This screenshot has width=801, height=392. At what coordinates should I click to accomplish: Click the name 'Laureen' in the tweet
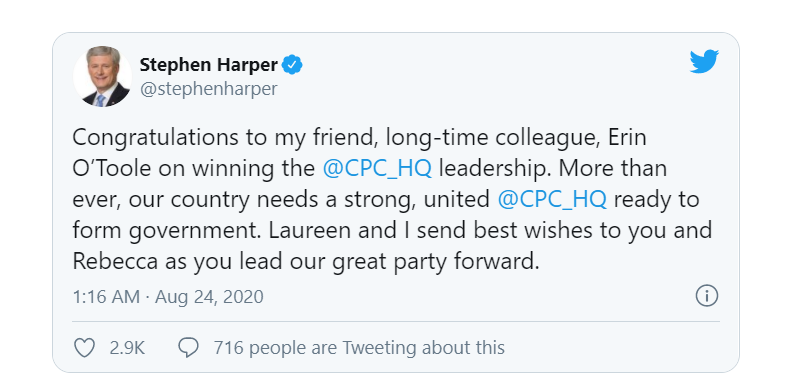(310, 230)
